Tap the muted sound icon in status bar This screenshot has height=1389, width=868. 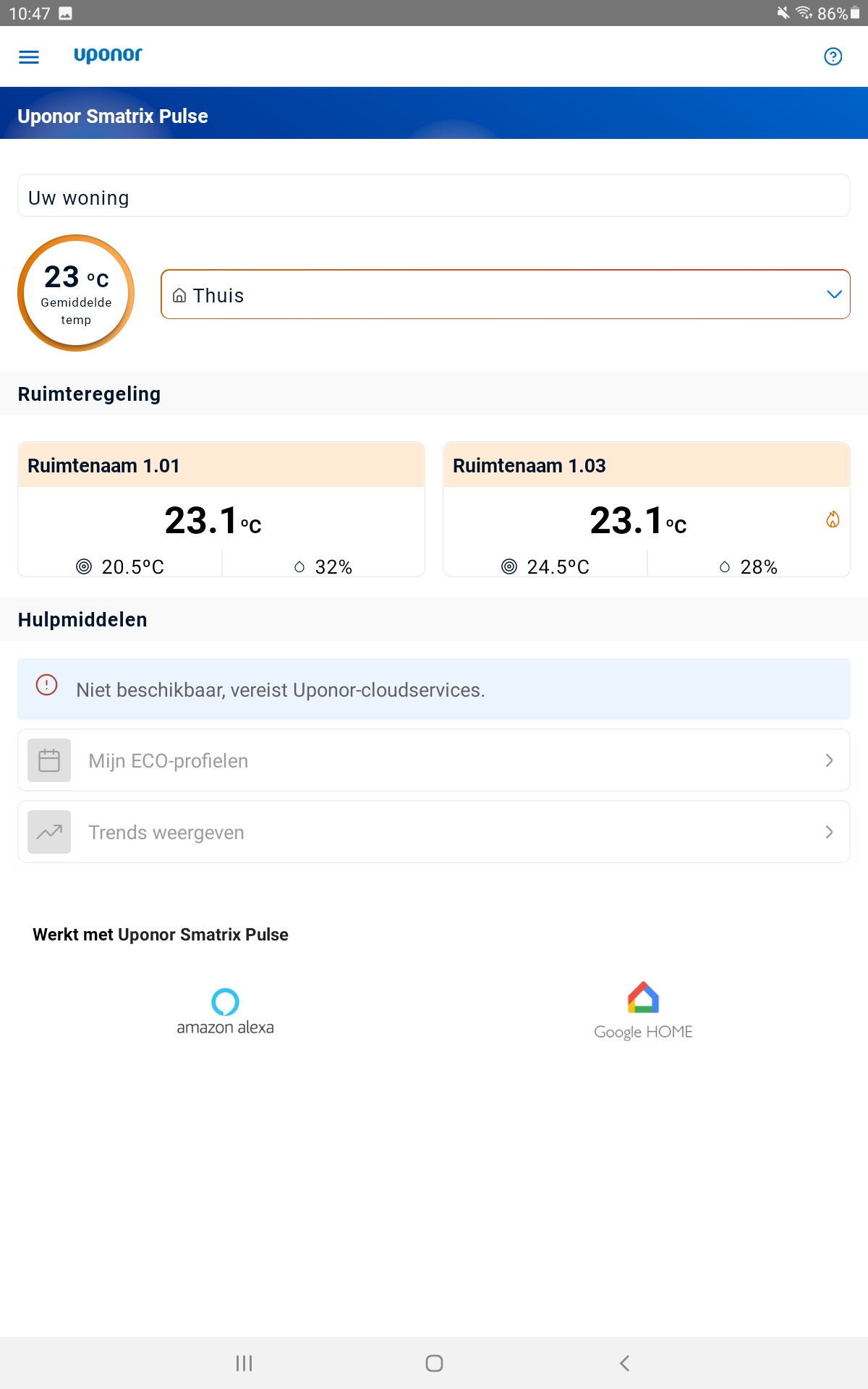tap(783, 13)
